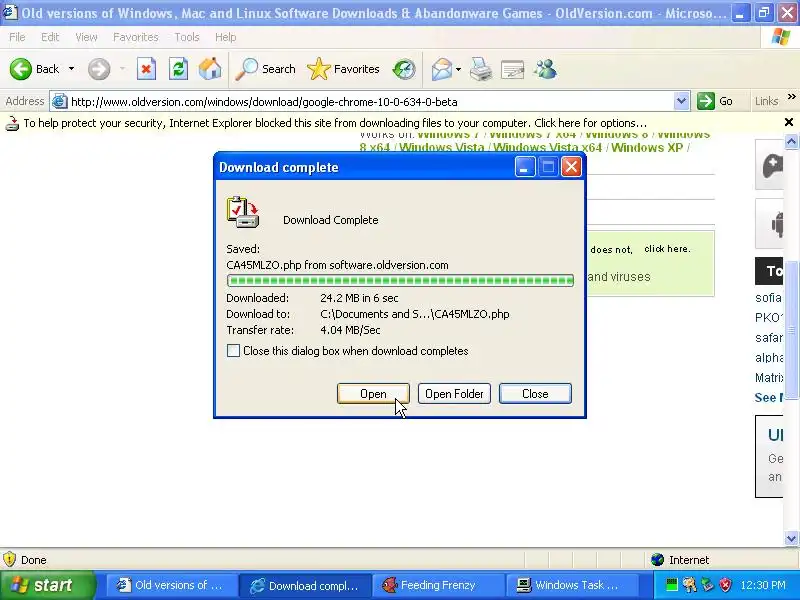Click Close button in download dialog
The width and height of the screenshot is (800, 600).
(535, 393)
